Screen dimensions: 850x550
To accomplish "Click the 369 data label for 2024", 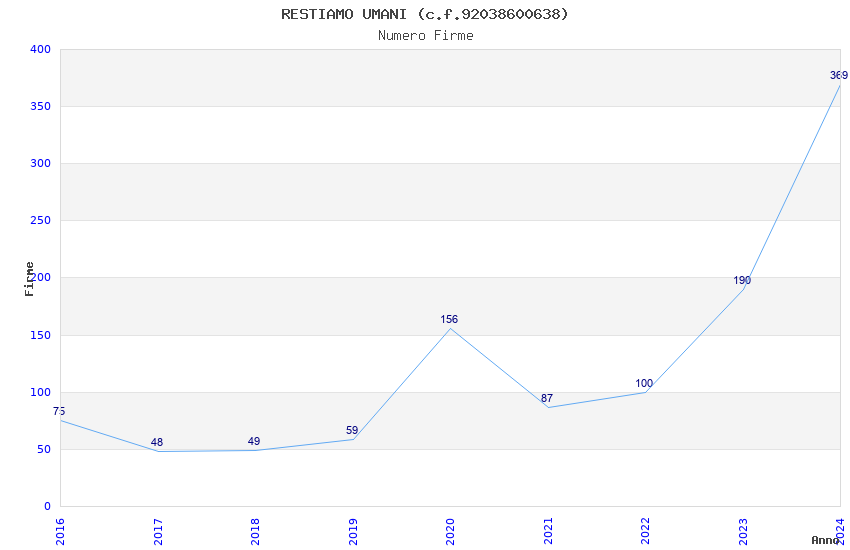I will point(838,75).
